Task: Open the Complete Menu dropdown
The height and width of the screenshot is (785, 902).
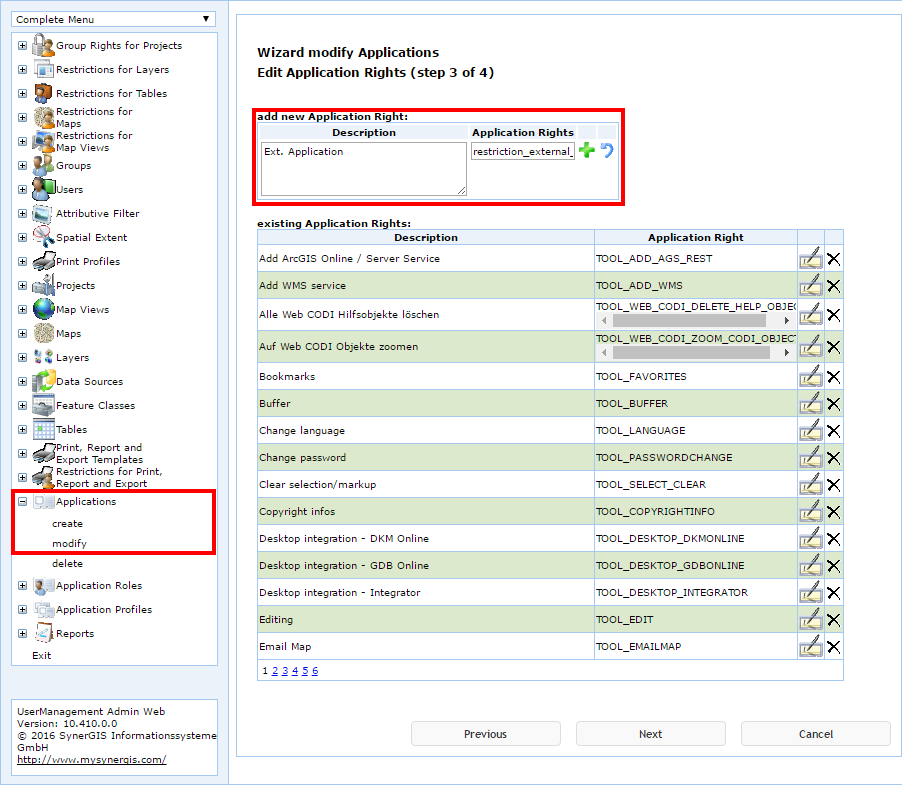Action: tap(206, 18)
